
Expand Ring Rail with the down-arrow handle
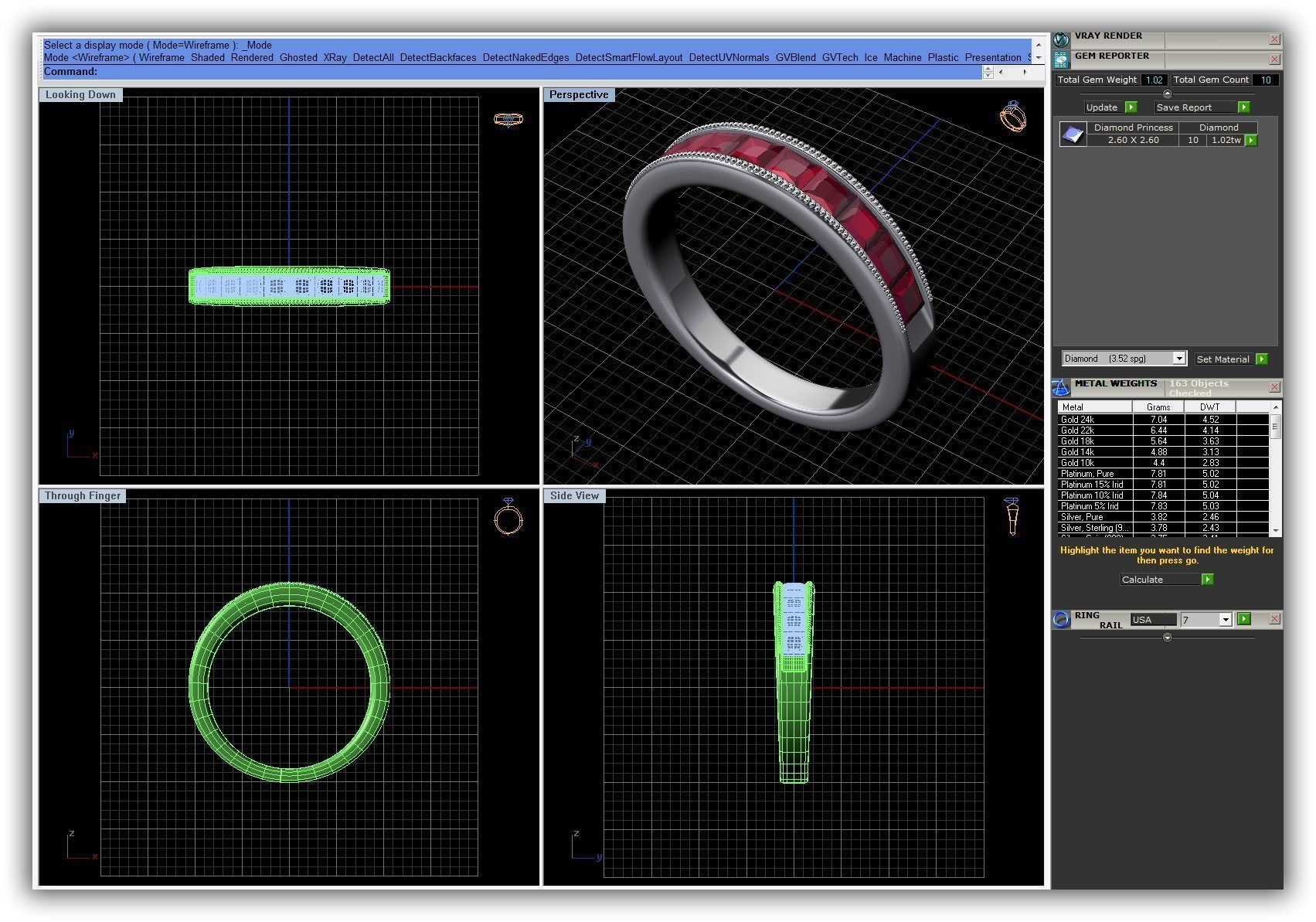tap(1167, 638)
